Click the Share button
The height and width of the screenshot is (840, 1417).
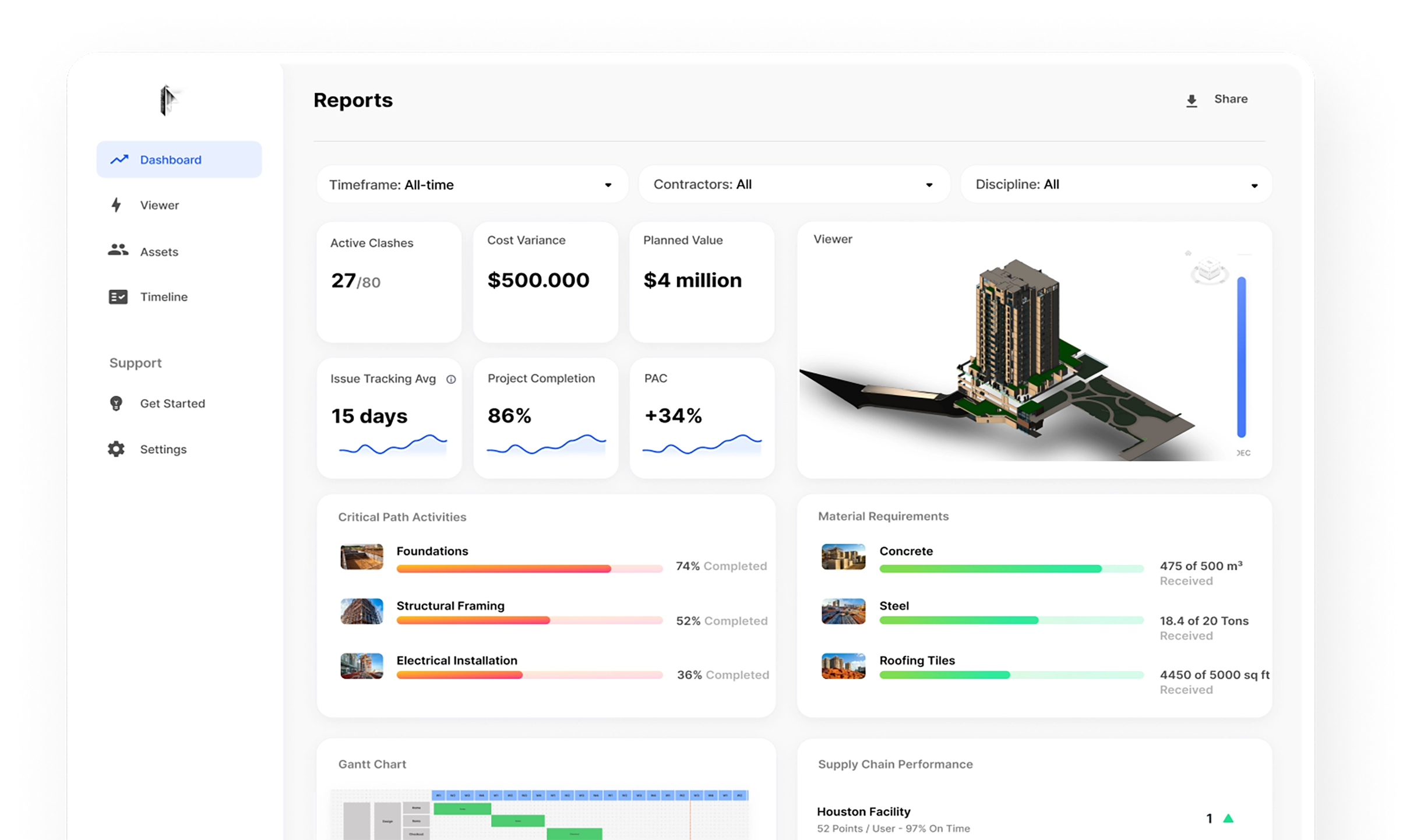point(1231,99)
